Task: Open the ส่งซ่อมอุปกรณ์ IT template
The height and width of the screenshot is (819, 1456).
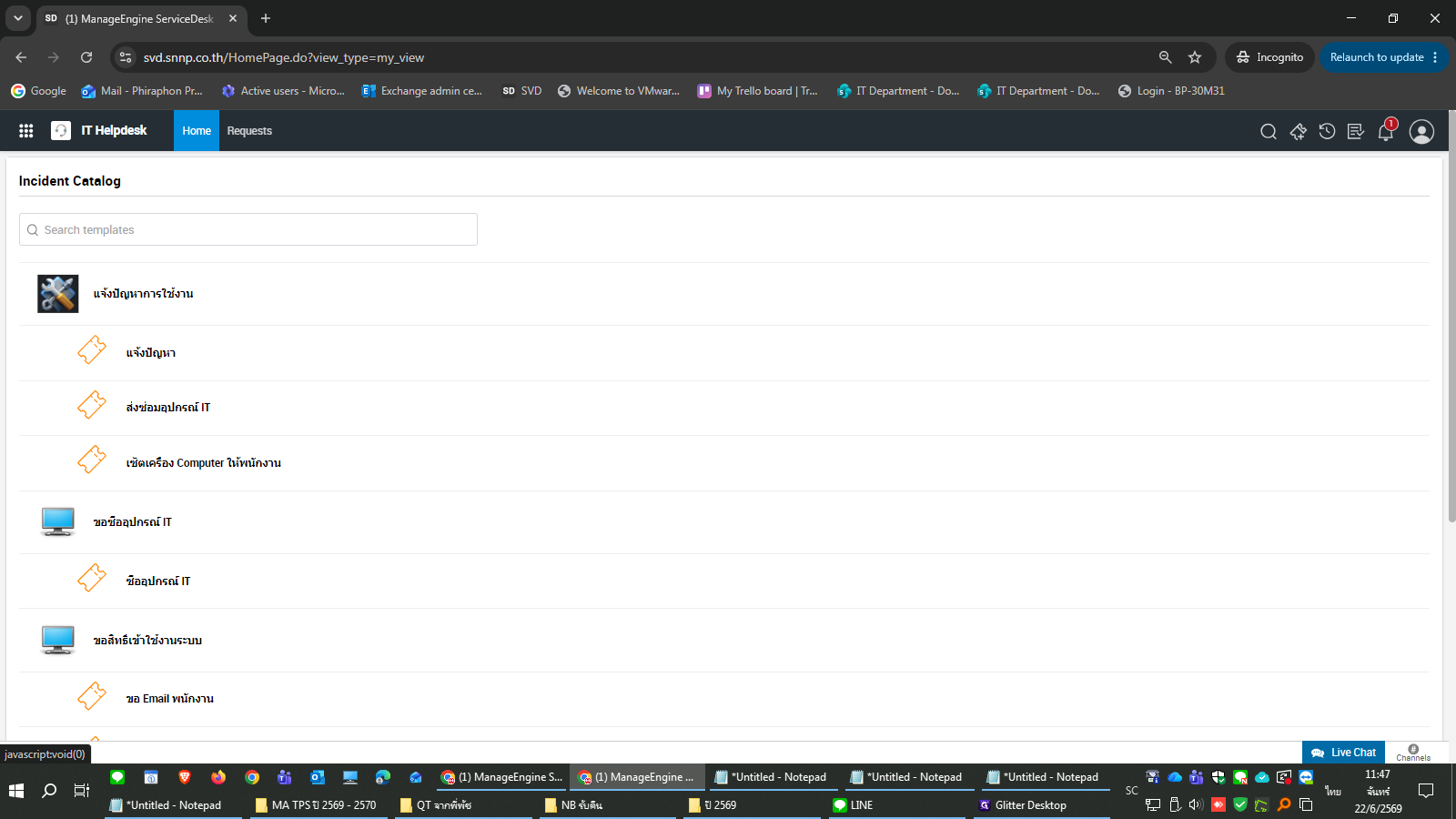Action: click(x=168, y=408)
